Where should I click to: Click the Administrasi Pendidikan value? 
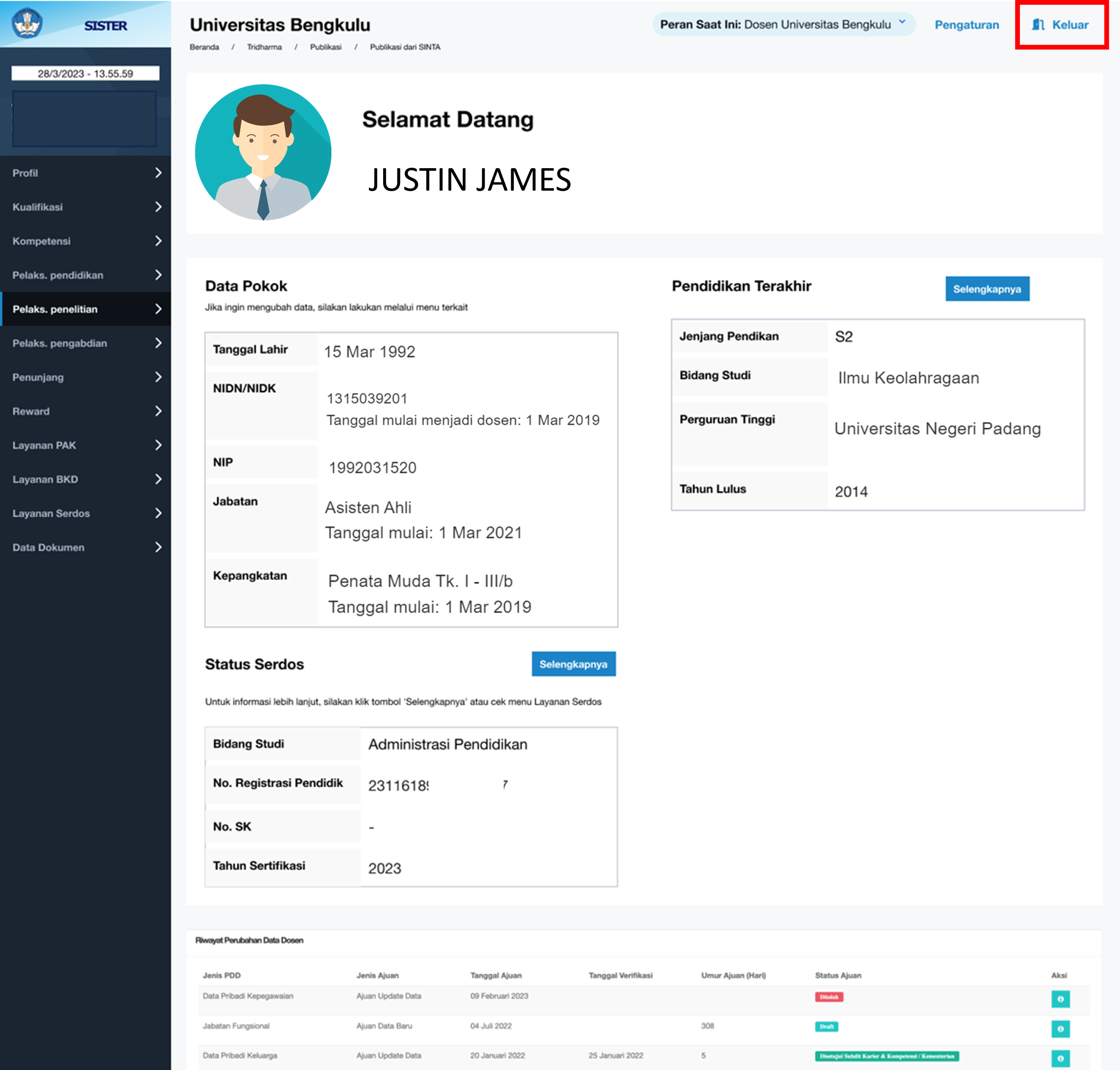(x=448, y=744)
